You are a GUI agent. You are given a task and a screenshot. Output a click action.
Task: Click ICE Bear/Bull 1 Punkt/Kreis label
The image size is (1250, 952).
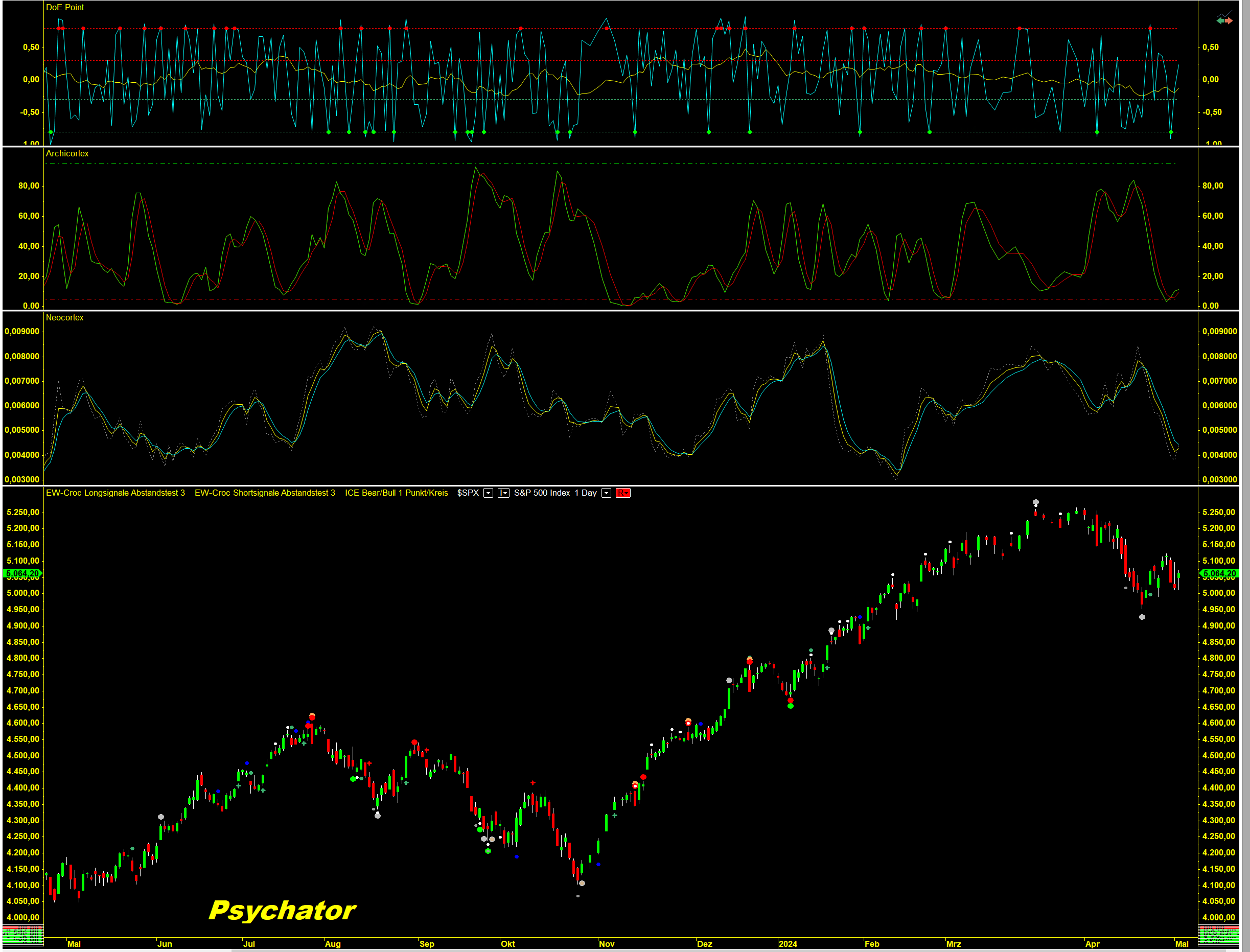396,493
